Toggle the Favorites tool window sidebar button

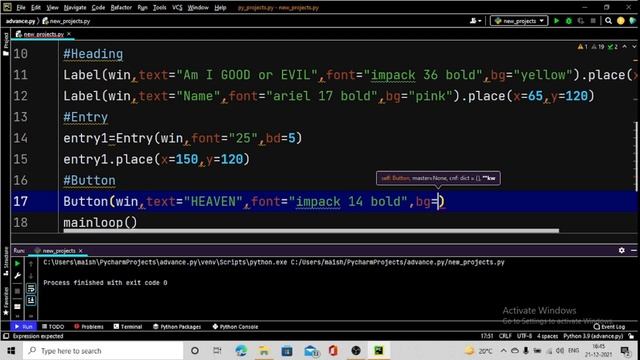[x=6, y=300]
